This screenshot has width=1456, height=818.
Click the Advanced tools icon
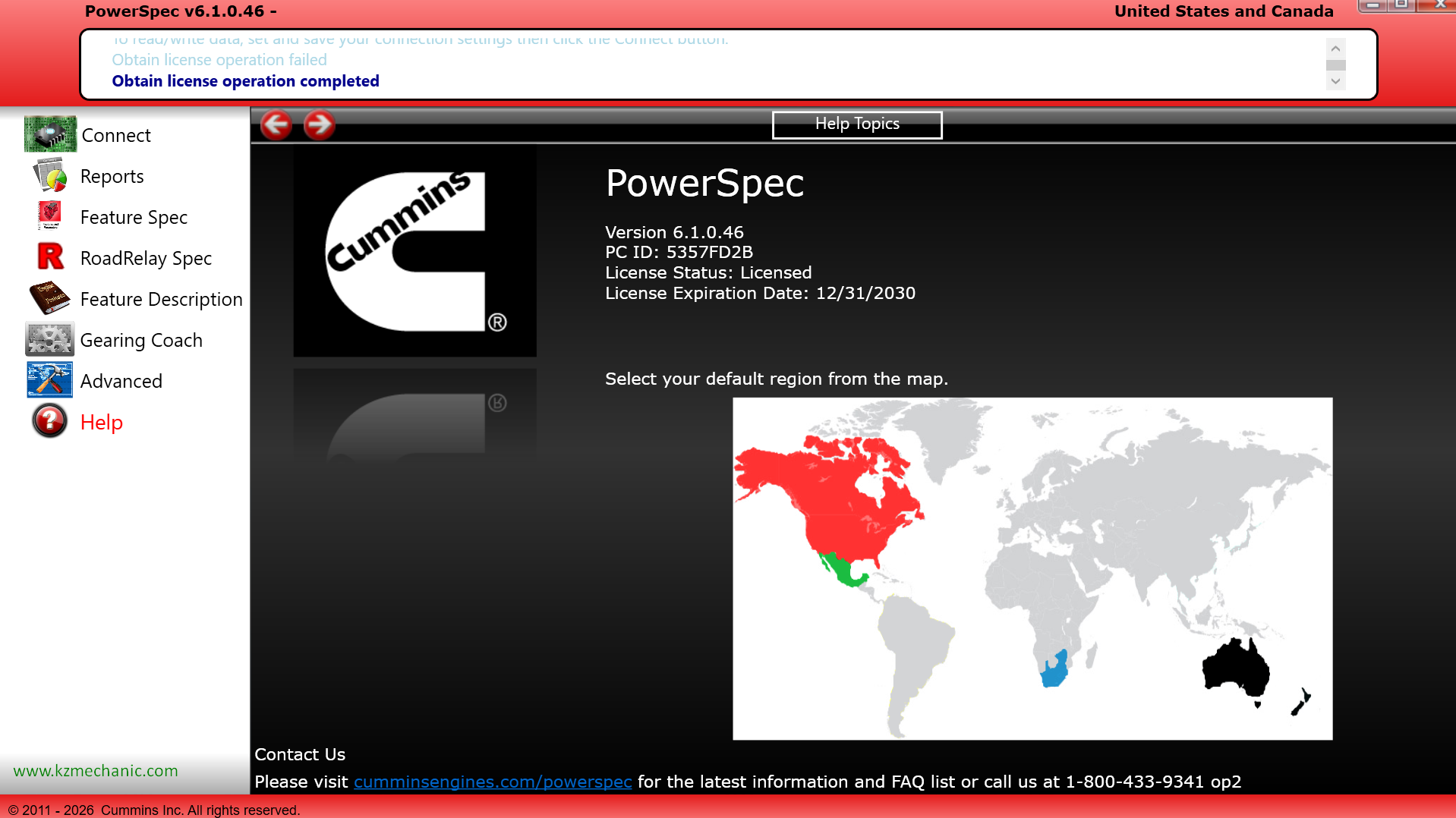tap(50, 380)
